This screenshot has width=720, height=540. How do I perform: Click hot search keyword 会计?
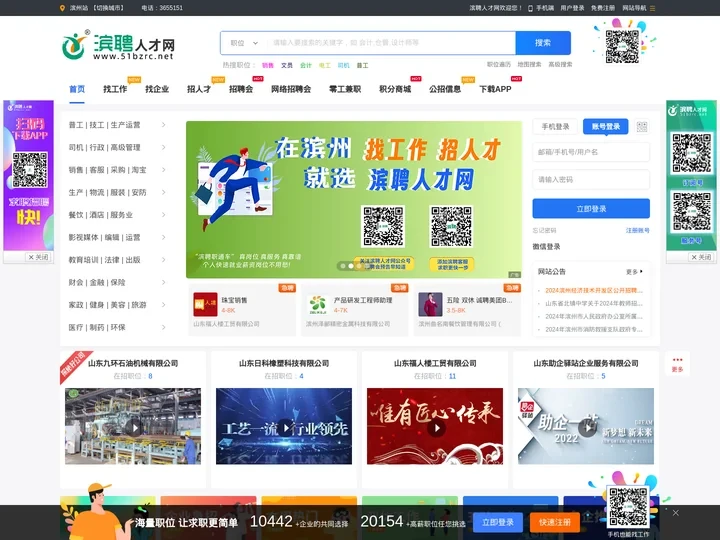click(306, 65)
